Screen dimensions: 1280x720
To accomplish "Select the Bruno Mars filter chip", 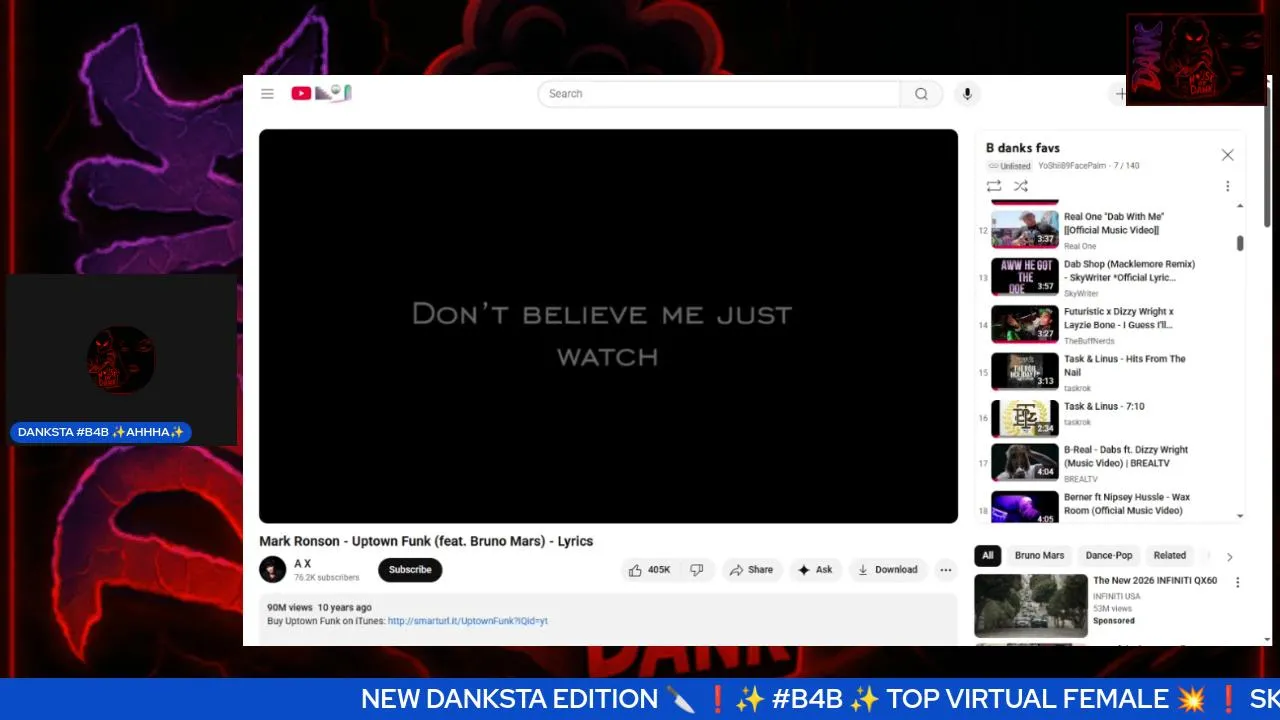I will coord(1040,556).
